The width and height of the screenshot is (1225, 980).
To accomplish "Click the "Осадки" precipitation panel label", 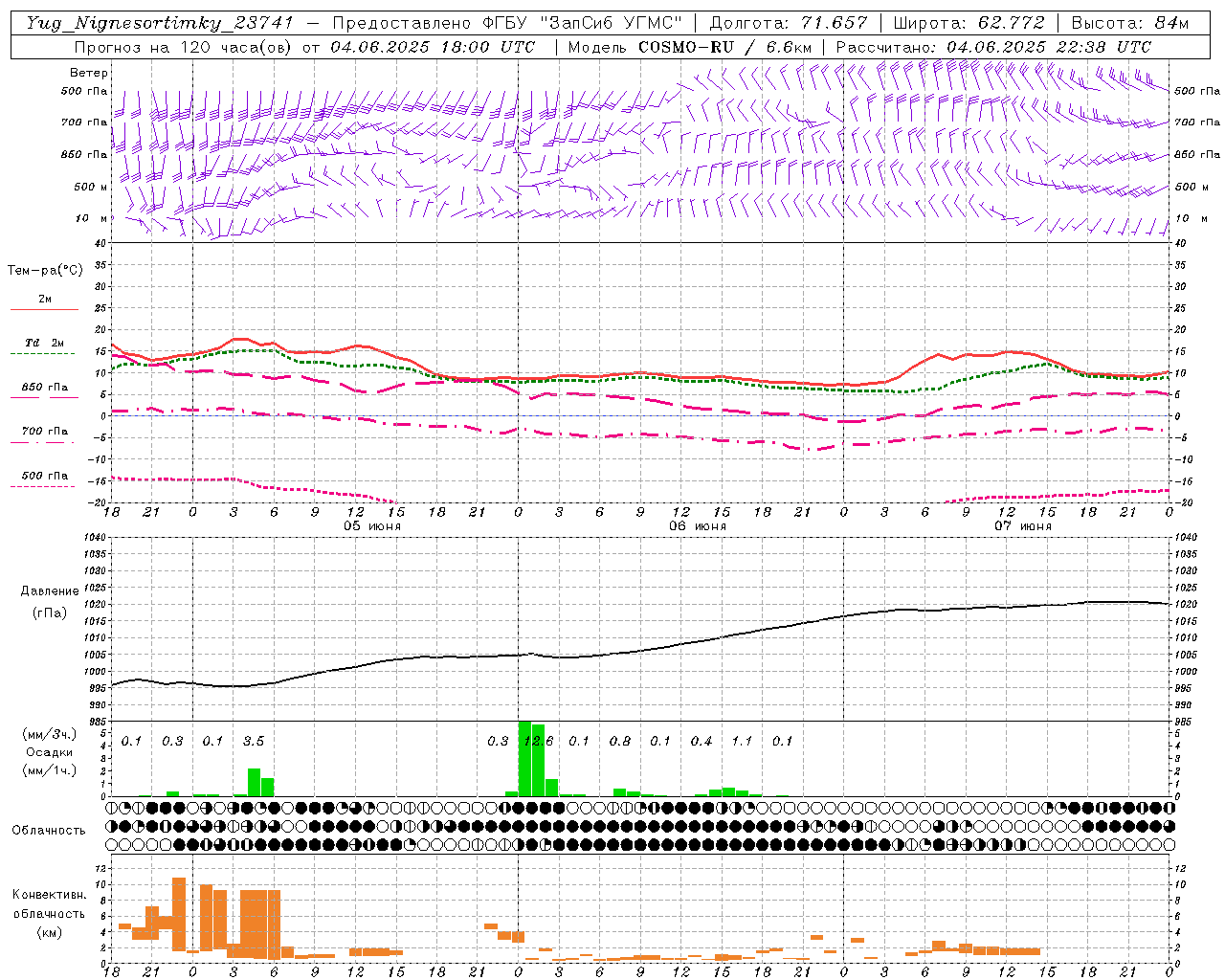I will tap(50, 752).
